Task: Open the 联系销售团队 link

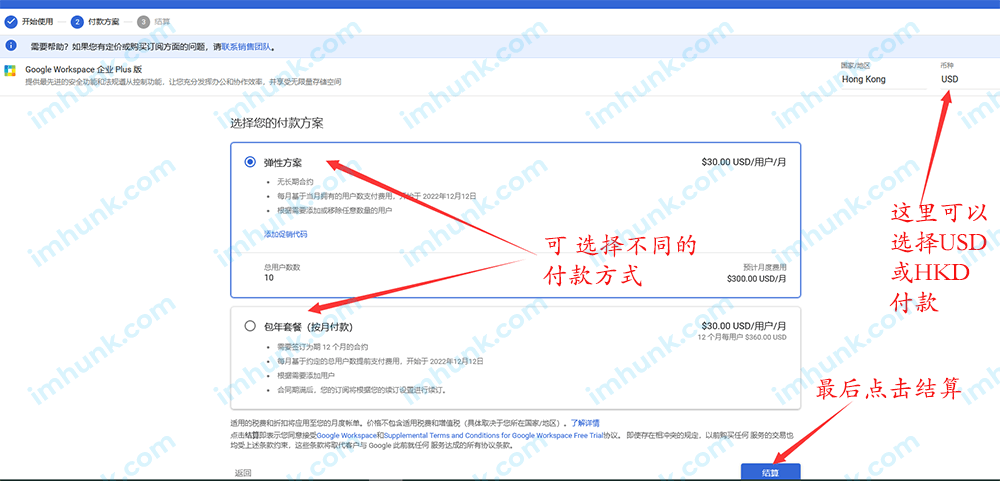Action: [x=246, y=47]
